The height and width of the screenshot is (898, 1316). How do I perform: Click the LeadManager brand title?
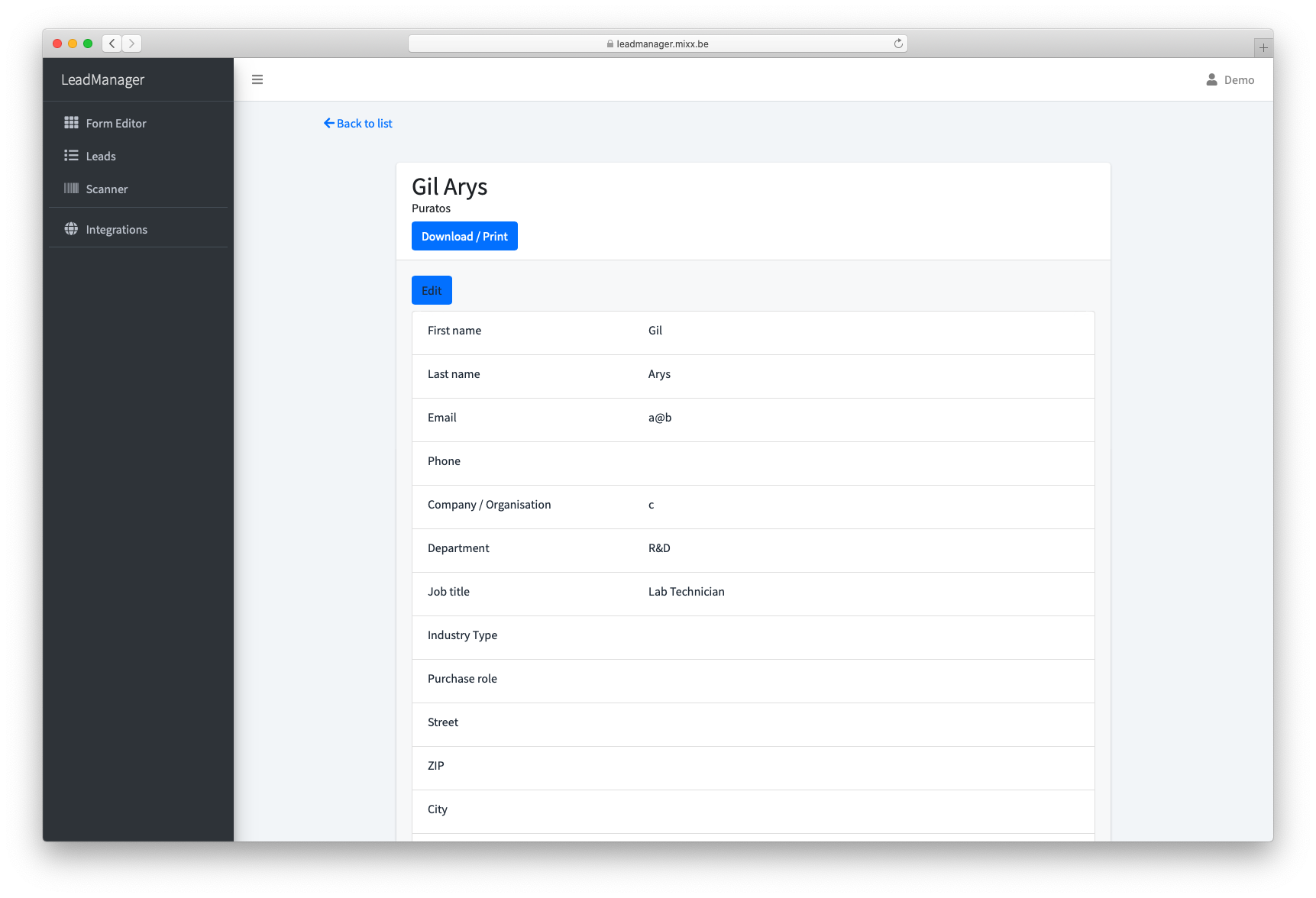pyautogui.click(x=102, y=79)
